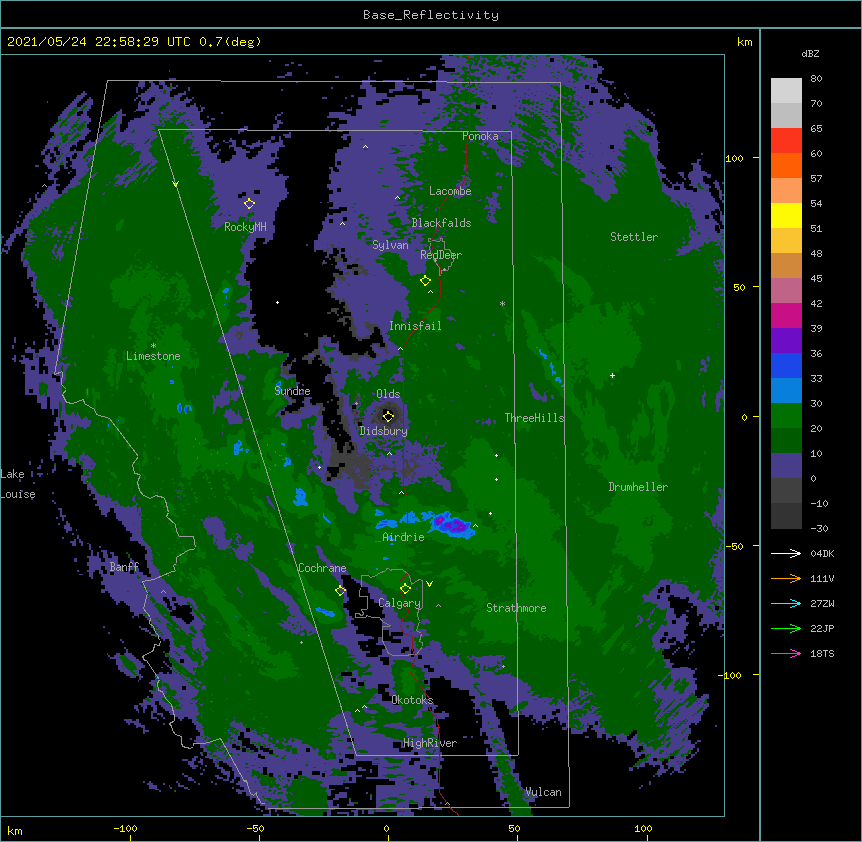Pick the purple 39 dBZ swatch

tap(786, 341)
